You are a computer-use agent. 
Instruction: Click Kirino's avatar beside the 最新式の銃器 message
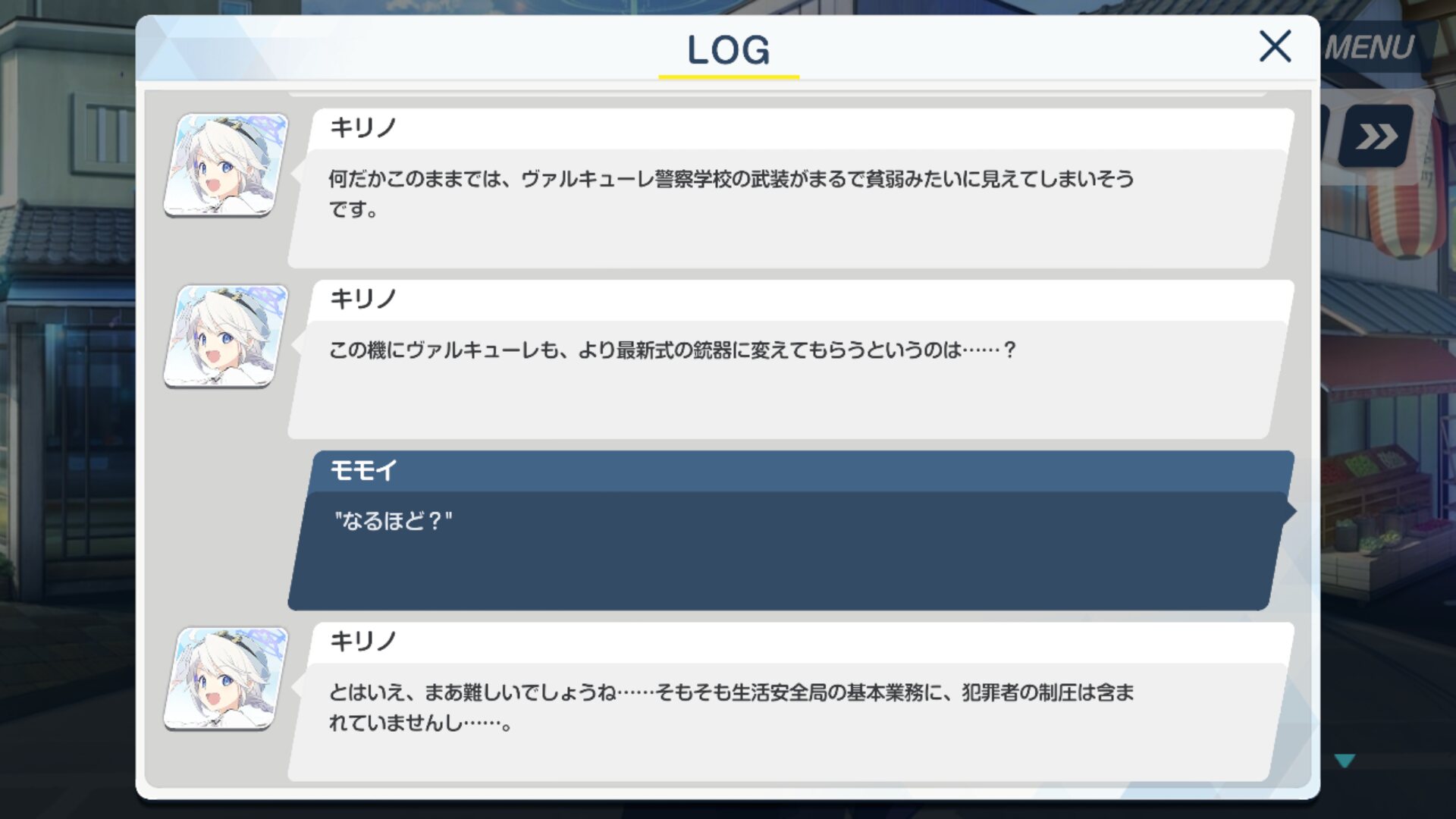(x=226, y=336)
